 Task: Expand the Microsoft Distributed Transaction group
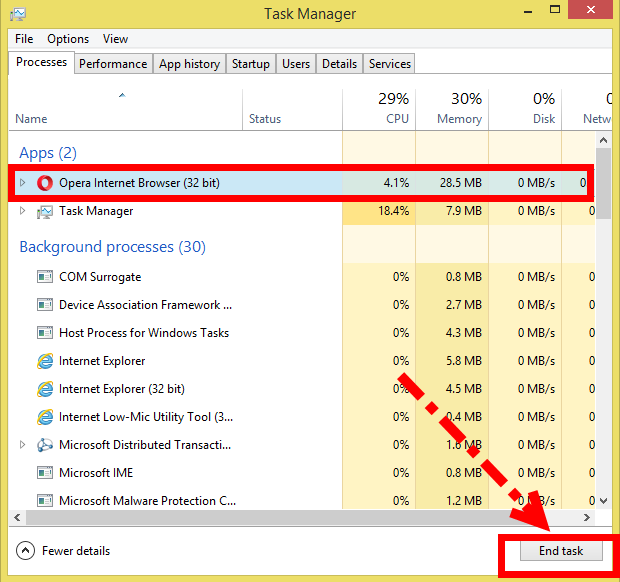point(23,445)
